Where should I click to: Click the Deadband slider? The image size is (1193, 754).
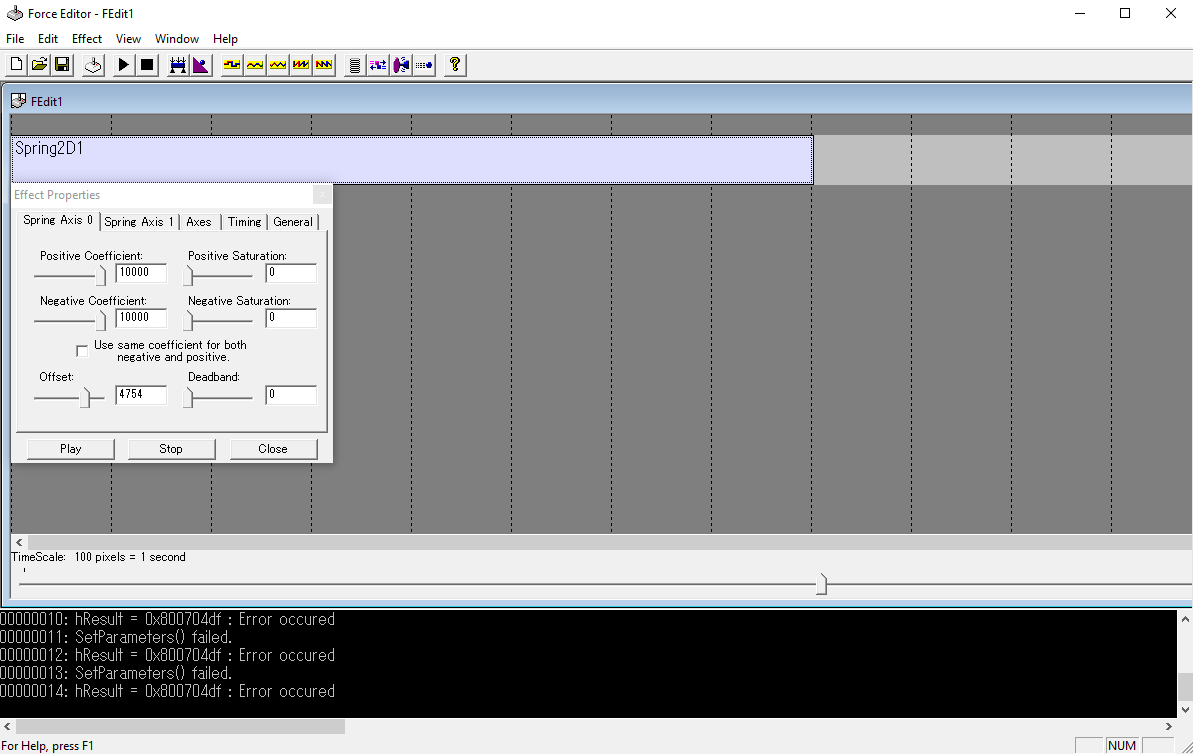point(218,397)
